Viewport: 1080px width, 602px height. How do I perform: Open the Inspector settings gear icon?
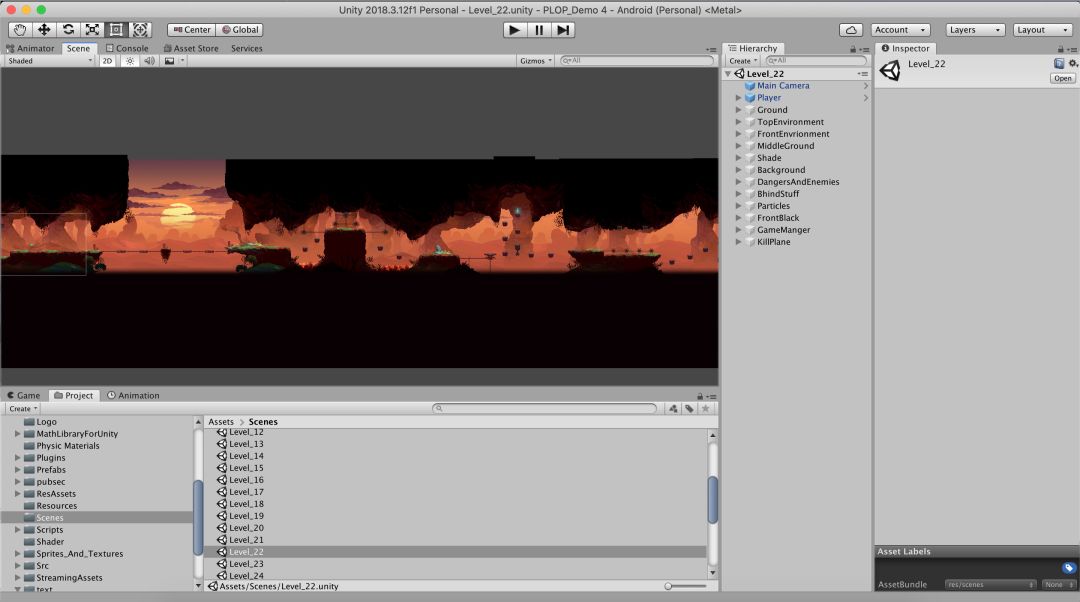point(1073,63)
